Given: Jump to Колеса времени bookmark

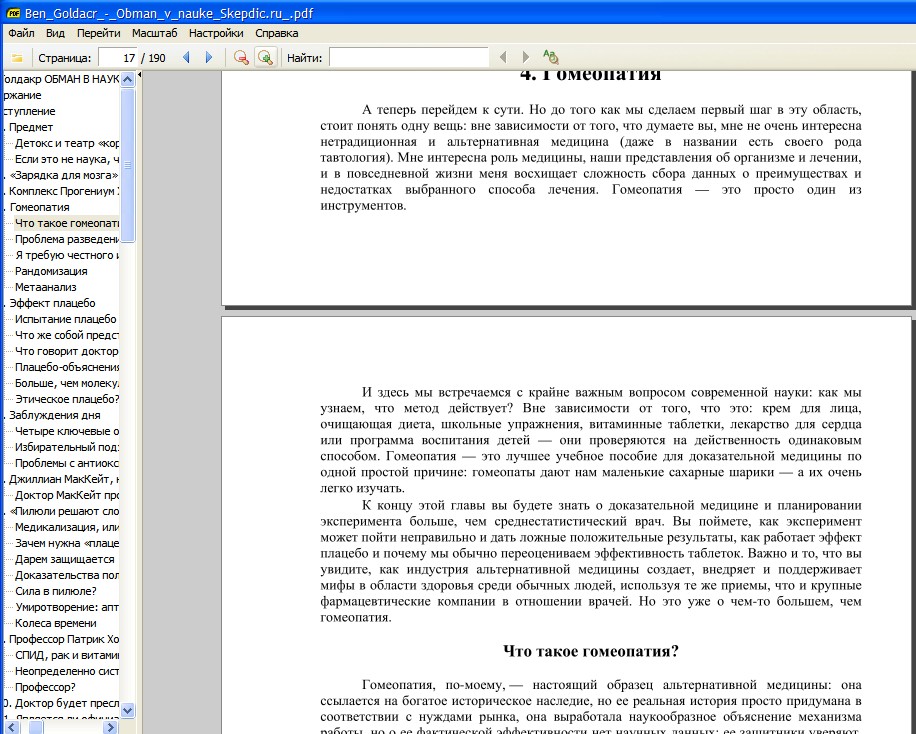Looking at the screenshot, I should [55, 623].
